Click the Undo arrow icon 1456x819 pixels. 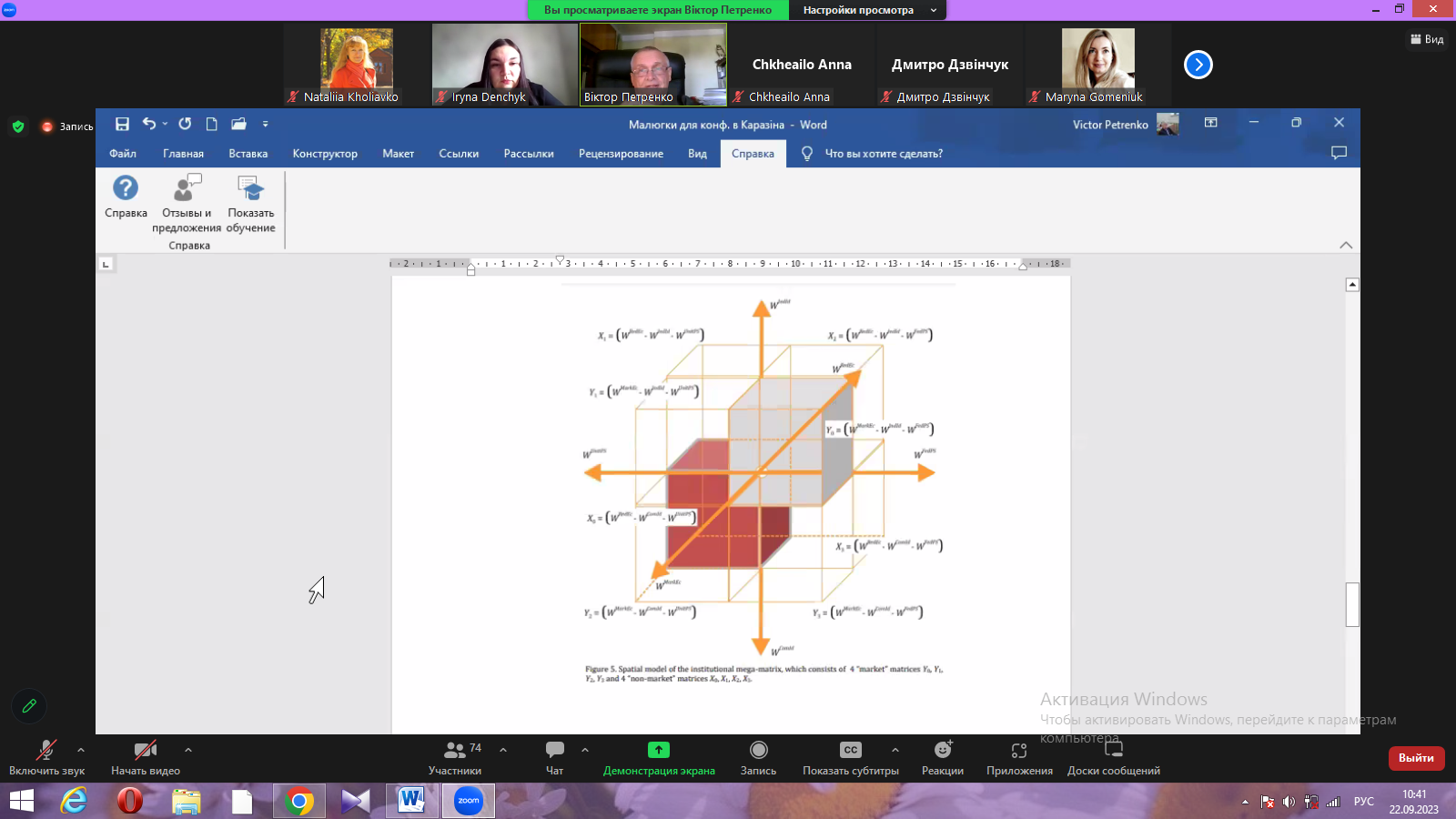[x=149, y=124]
